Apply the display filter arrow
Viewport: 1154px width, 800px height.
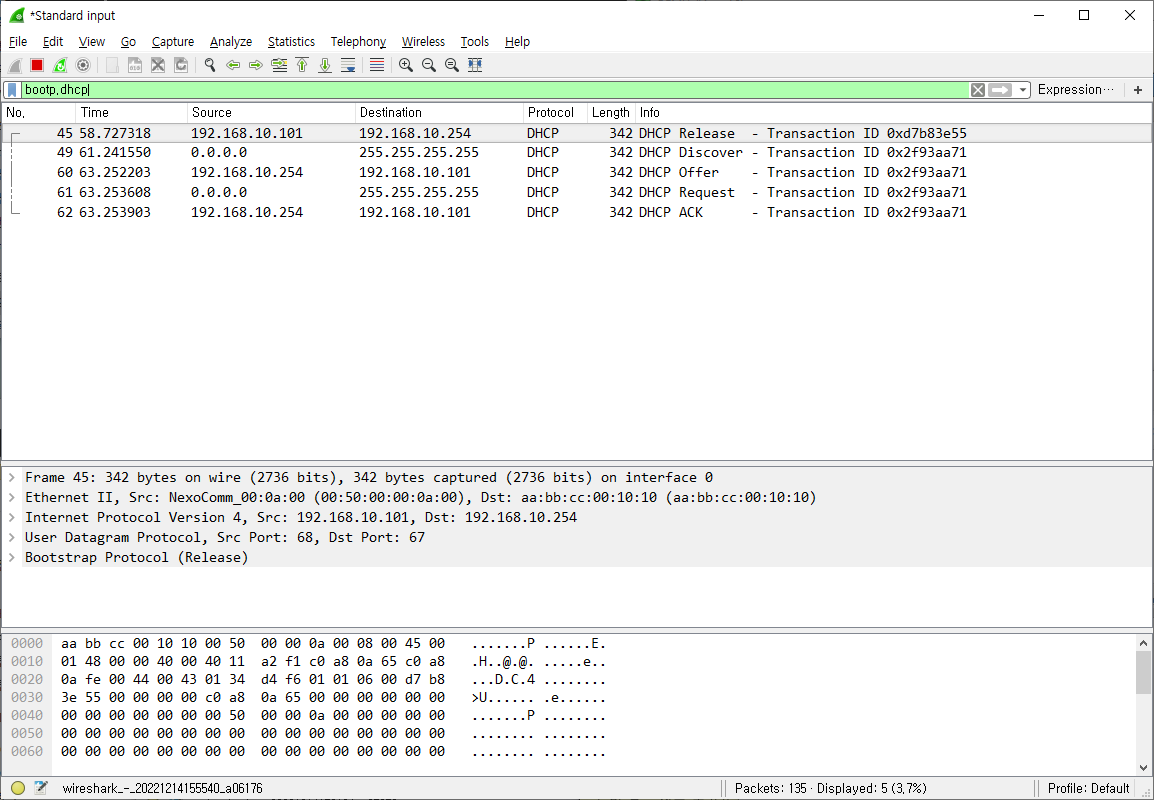999,90
